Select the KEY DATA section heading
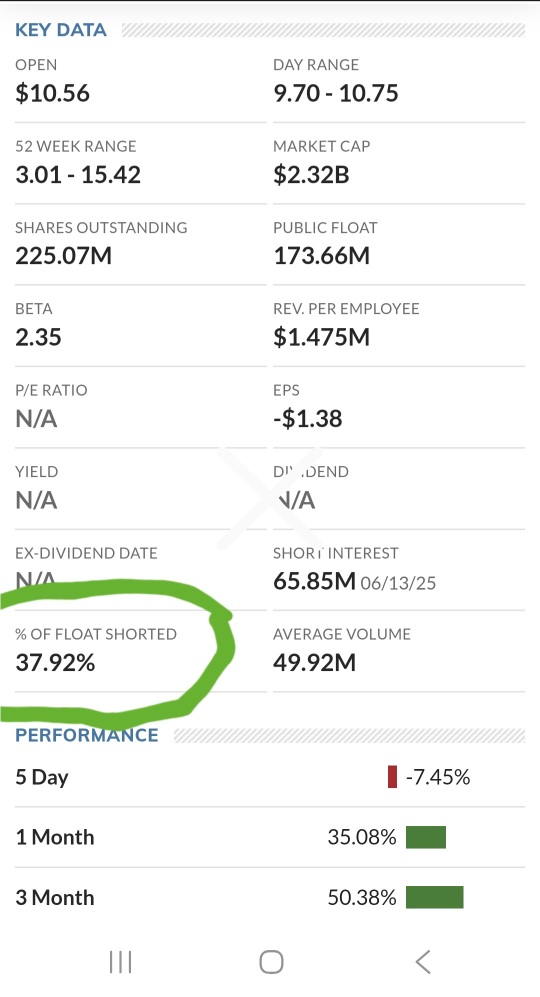540x997 pixels. click(61, 30)
